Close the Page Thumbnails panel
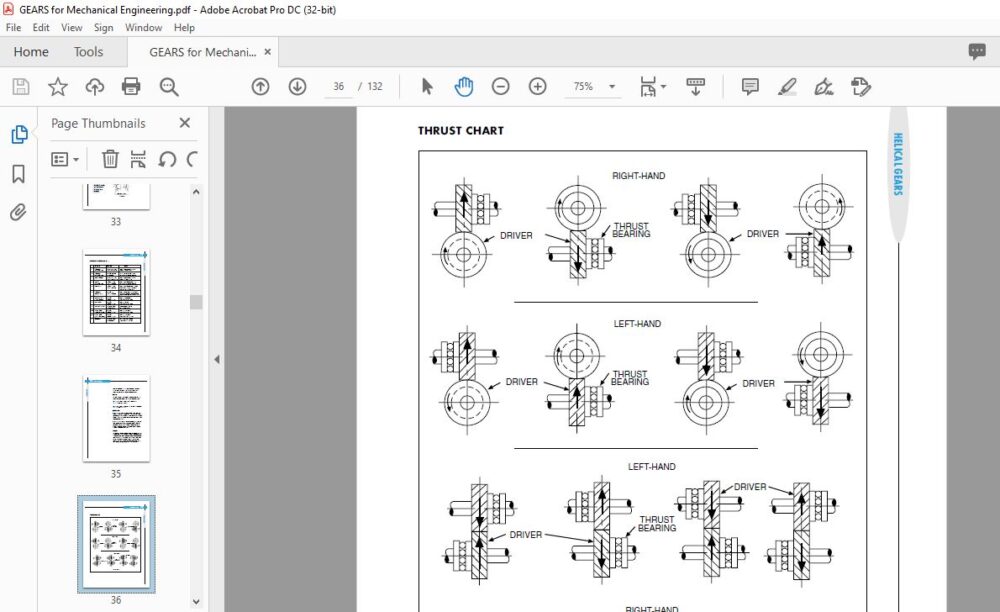Image resolution: width=1000 pixels, height=612 pixels. click(x=185, y=122)
